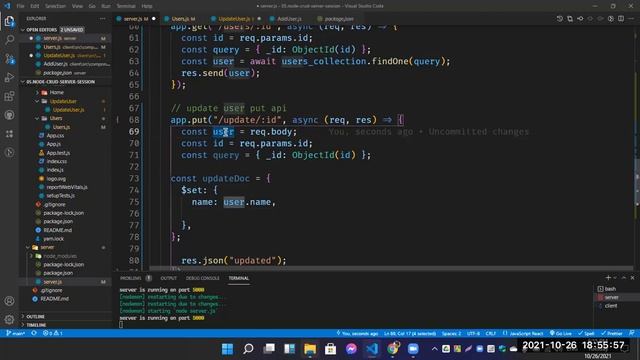Maximize the terminal panel with the chevron
Viewport: 640px width, 360px height.
624,278
